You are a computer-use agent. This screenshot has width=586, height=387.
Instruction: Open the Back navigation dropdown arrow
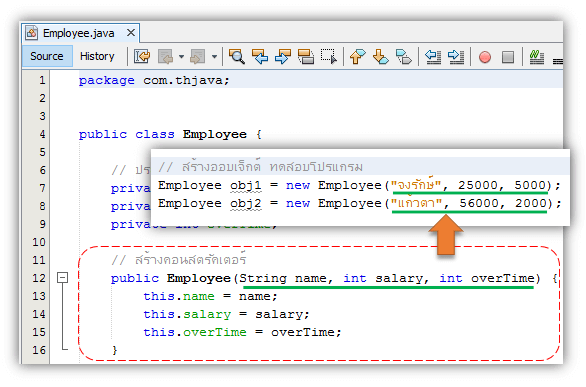181,57
